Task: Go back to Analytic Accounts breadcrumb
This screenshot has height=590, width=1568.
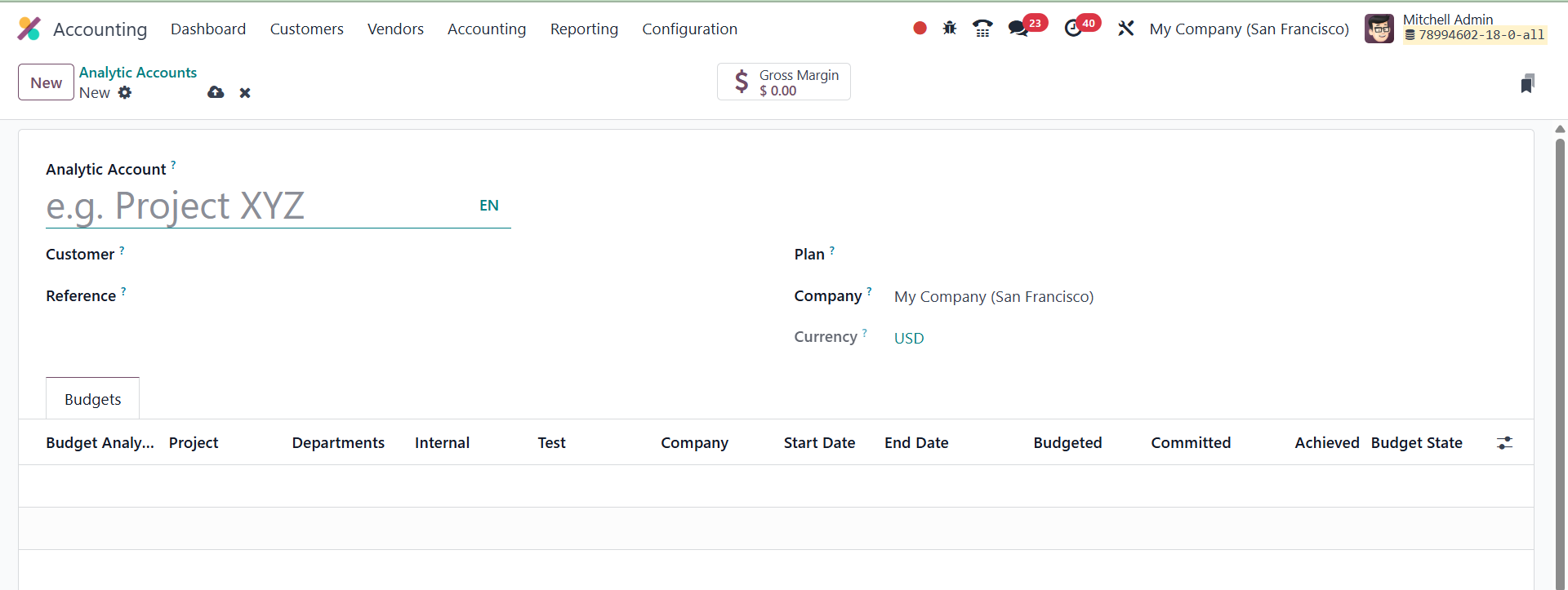Action: coord(137,73)
